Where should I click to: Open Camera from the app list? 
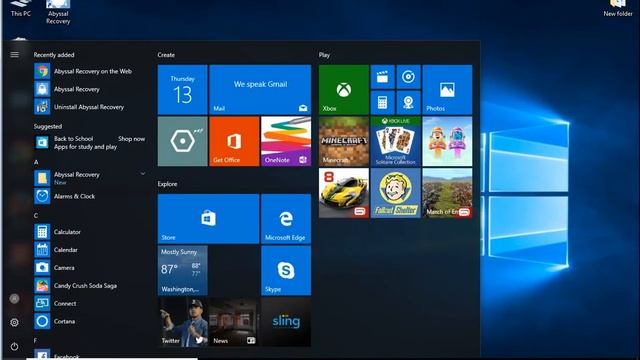(x=90, y=268)
